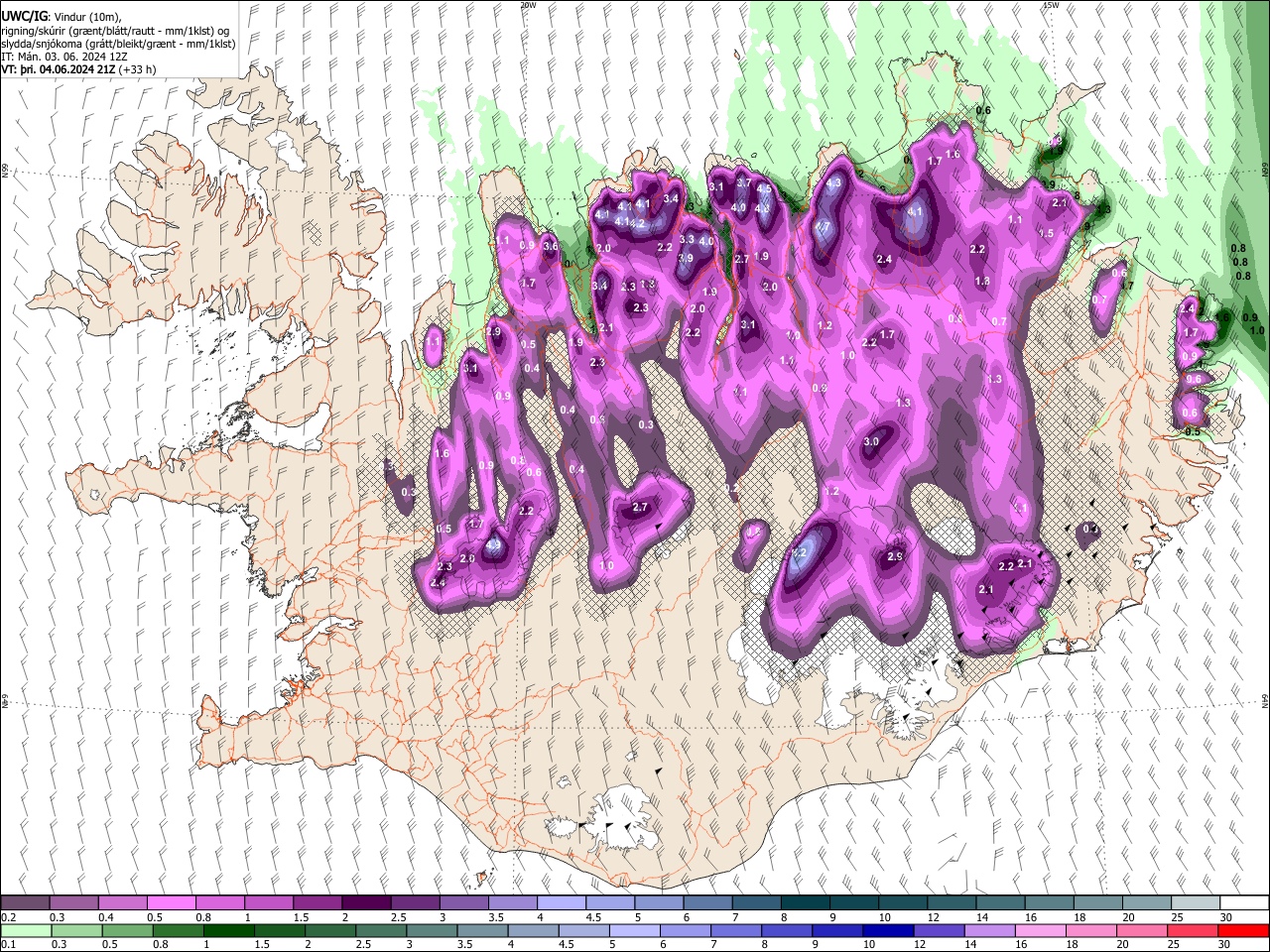Select upper legend swatch between 0.2 and 0.3
The image size is (1270, 952).
point(25,903)
